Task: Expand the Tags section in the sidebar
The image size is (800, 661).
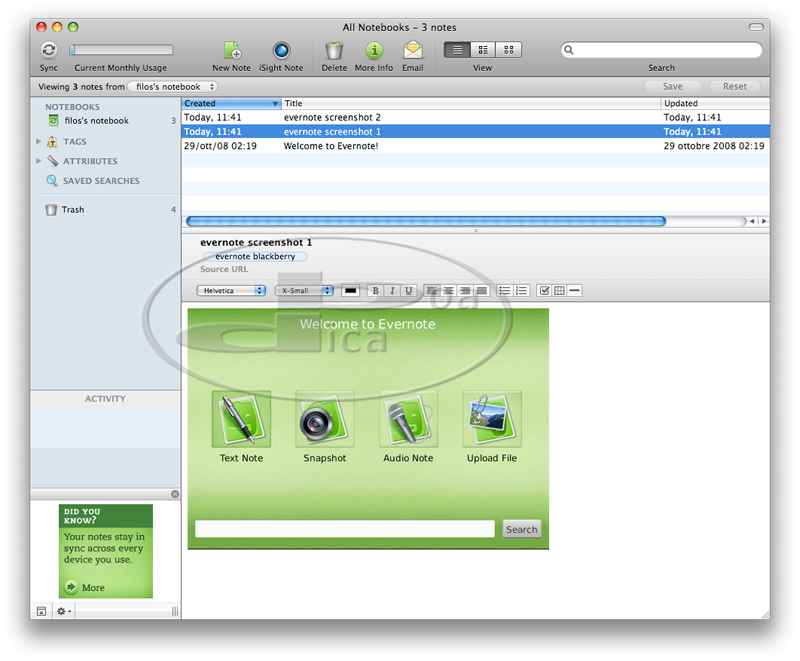Action: tap(39, 142)
